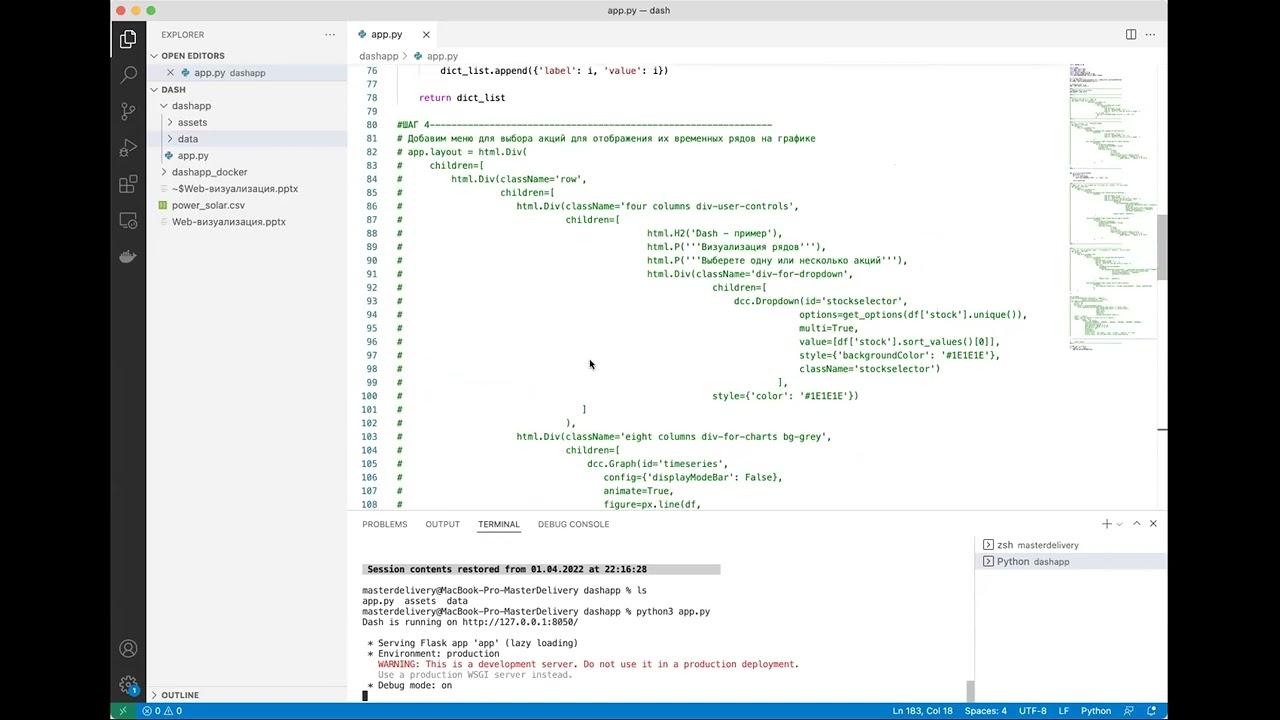Select the TERMINAL panel tab
Image resolution: width=1280 pixels, height=720 pixels.
click(x=499, y=524)
